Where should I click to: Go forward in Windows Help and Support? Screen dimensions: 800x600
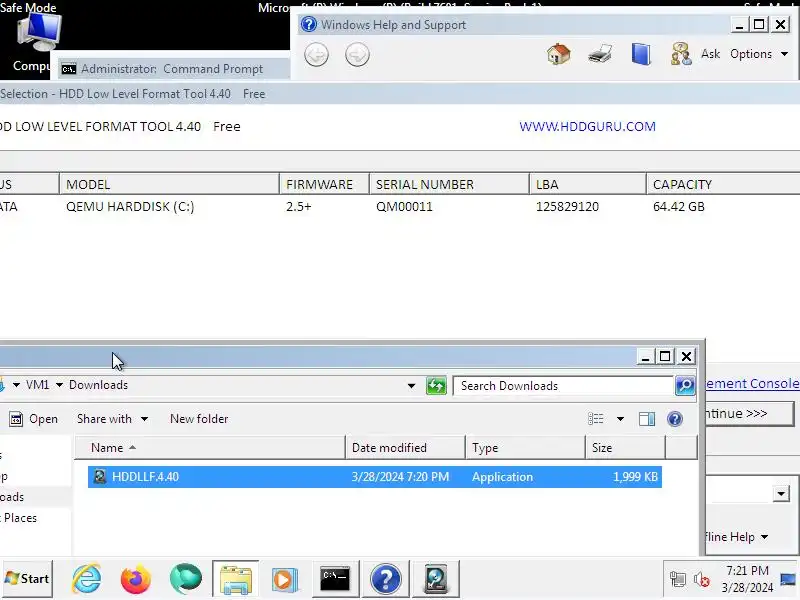pos(357,55)
